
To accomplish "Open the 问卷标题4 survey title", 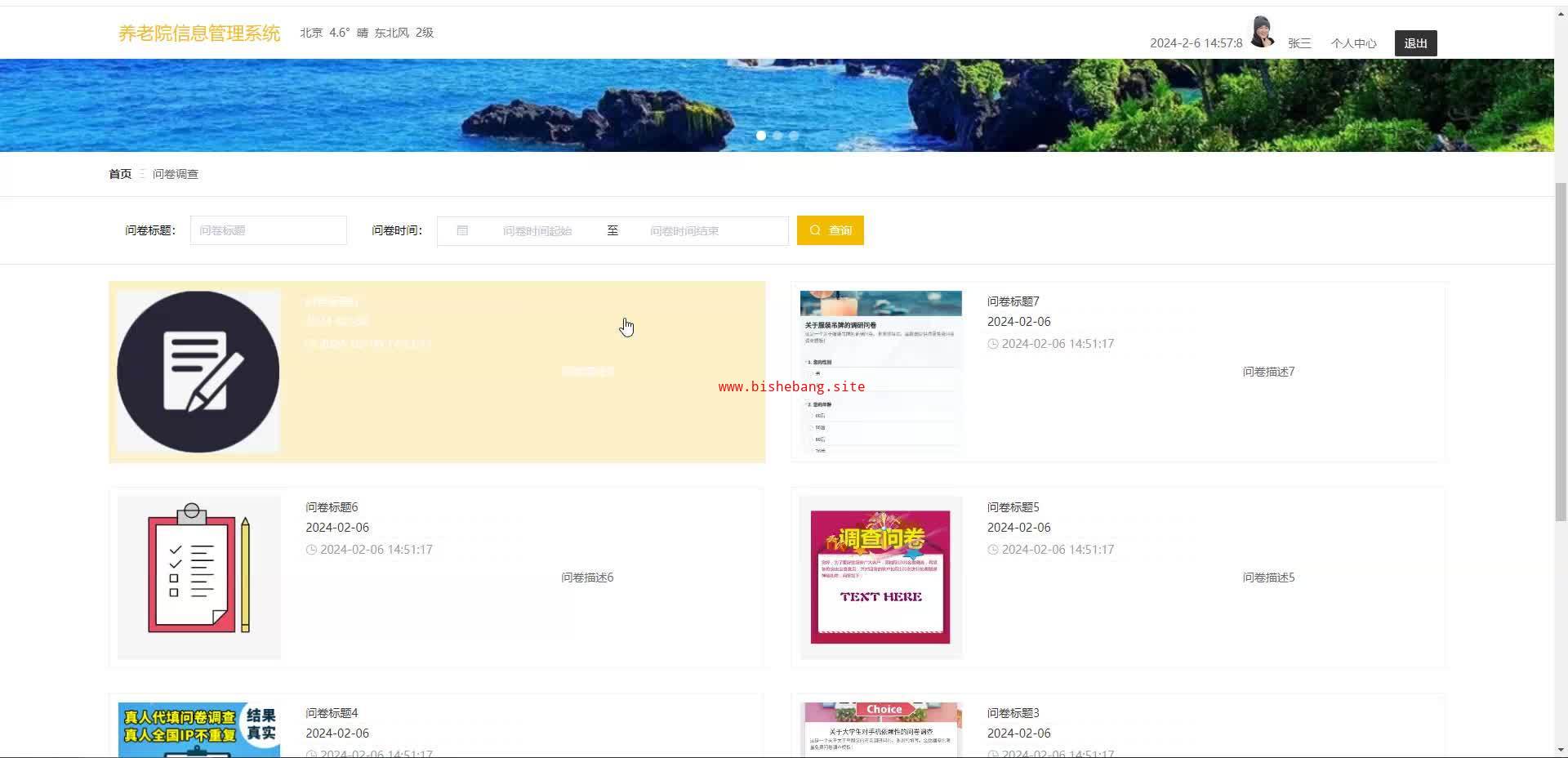I will point(332,713).
